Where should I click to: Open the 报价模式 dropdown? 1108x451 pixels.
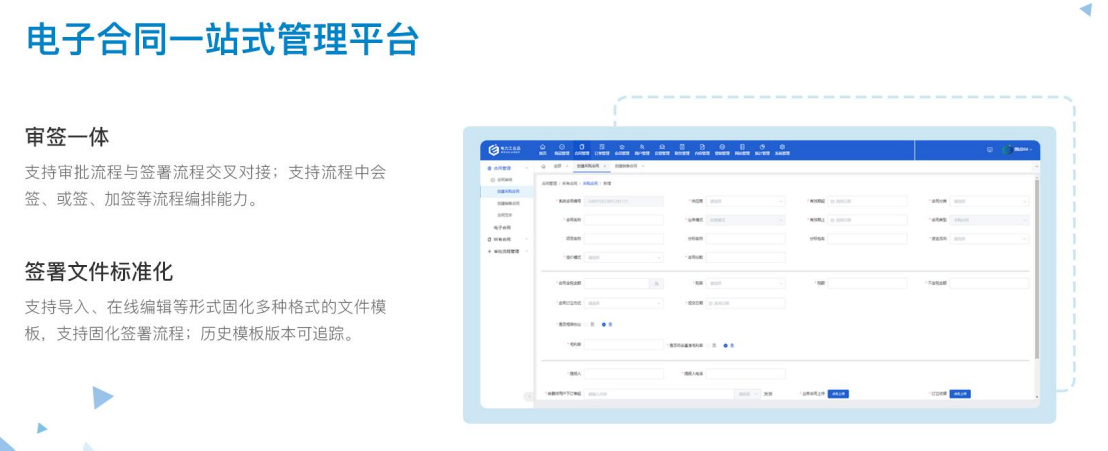(624, 257)
